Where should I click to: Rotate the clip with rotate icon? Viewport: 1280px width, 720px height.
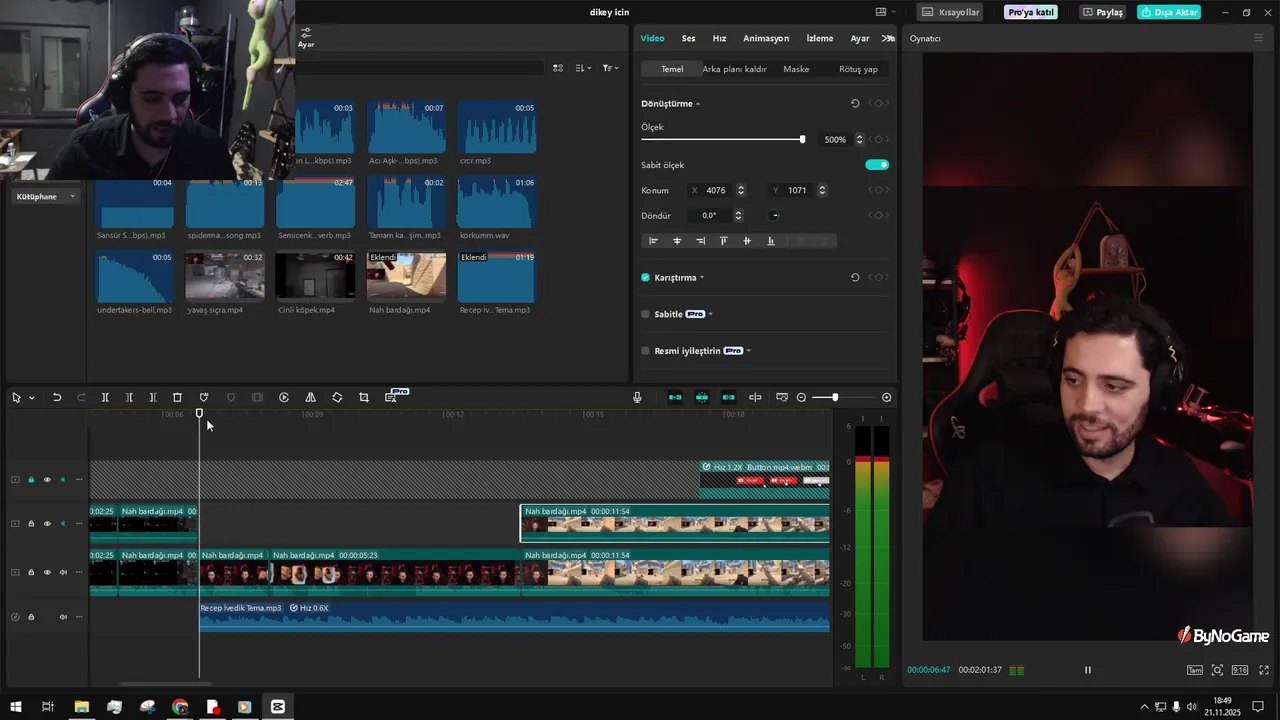(x=337, y=397)
